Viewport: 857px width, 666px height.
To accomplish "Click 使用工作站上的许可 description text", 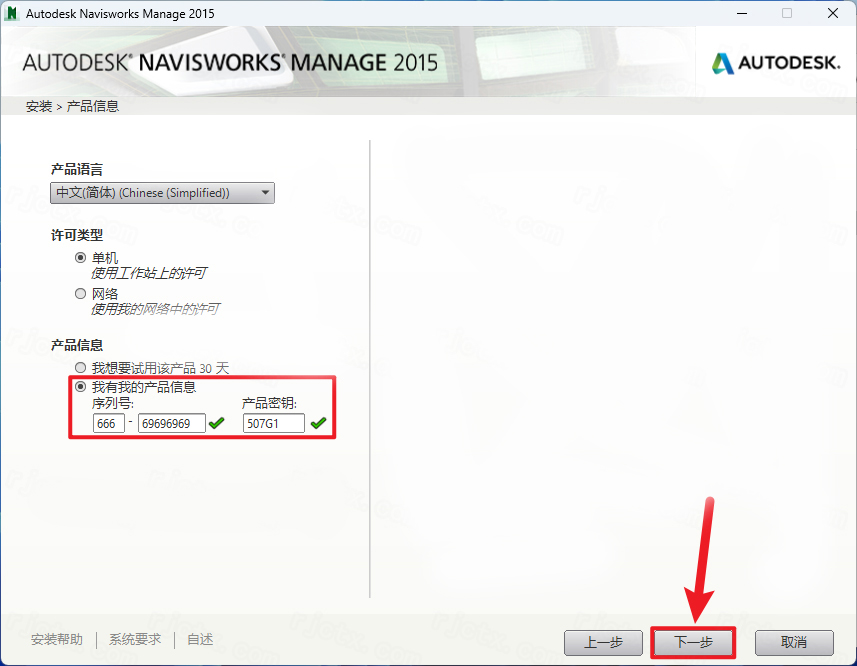I will (149, 273).
